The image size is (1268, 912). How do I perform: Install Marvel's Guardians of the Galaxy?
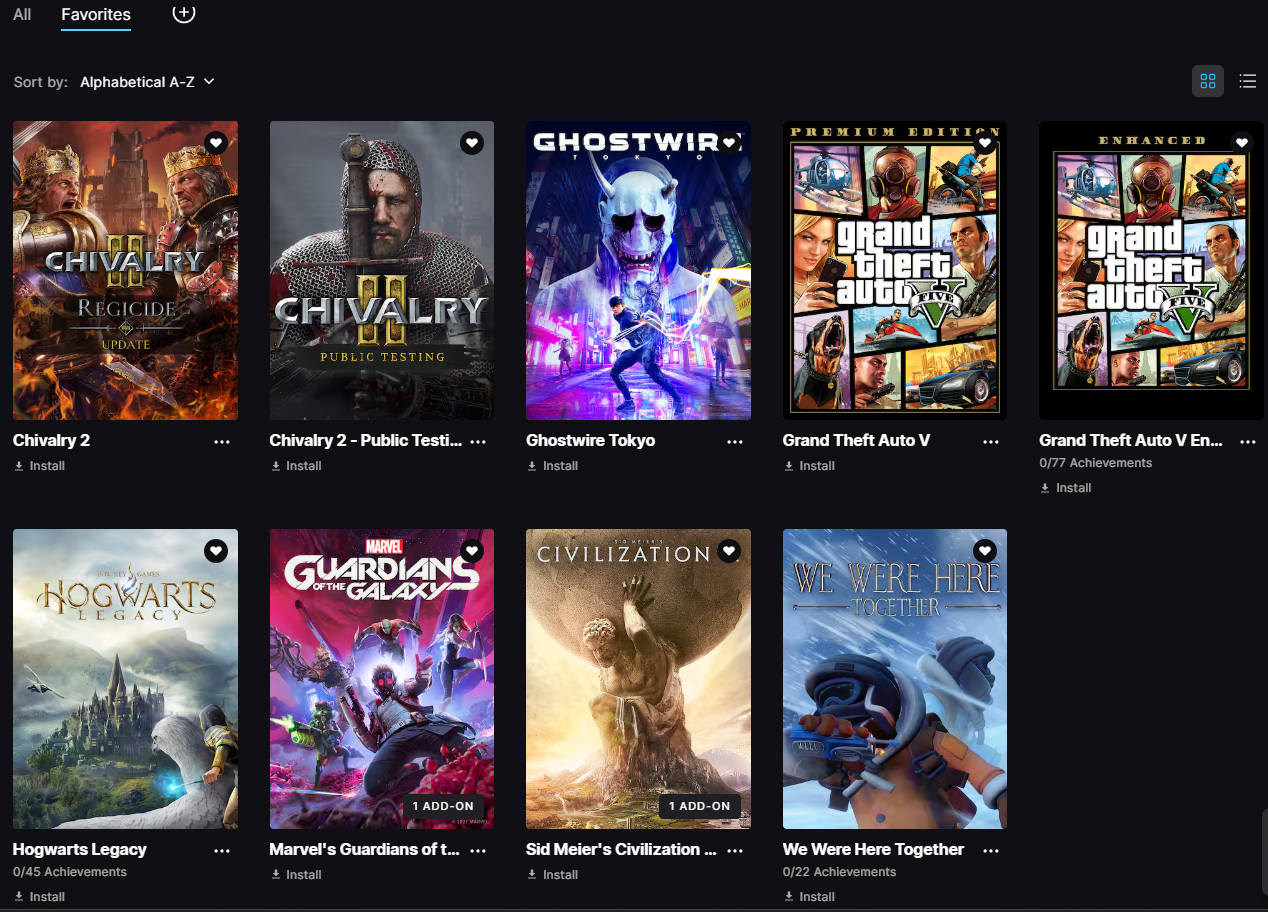pyautogui.click(x=297, y=875)
